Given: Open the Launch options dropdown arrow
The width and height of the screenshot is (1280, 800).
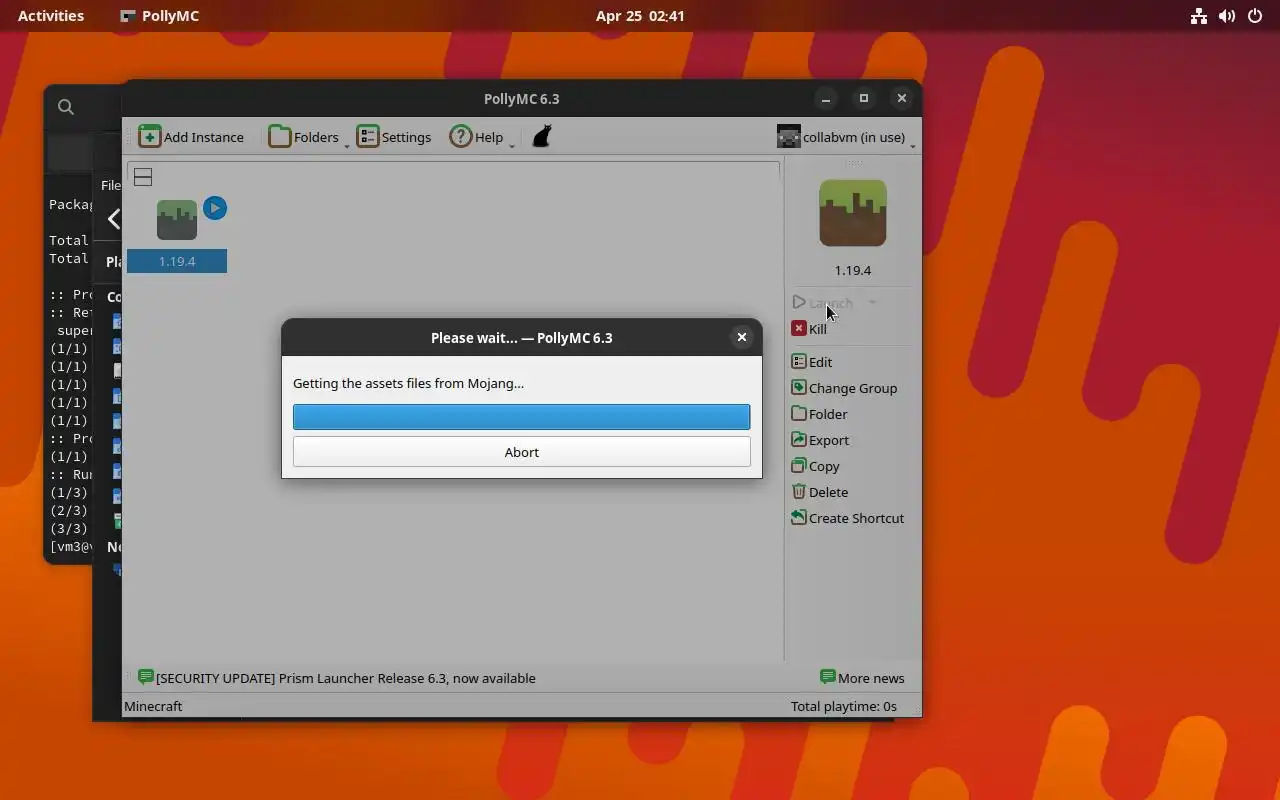Looking at the screenshot, I should 872,303.
